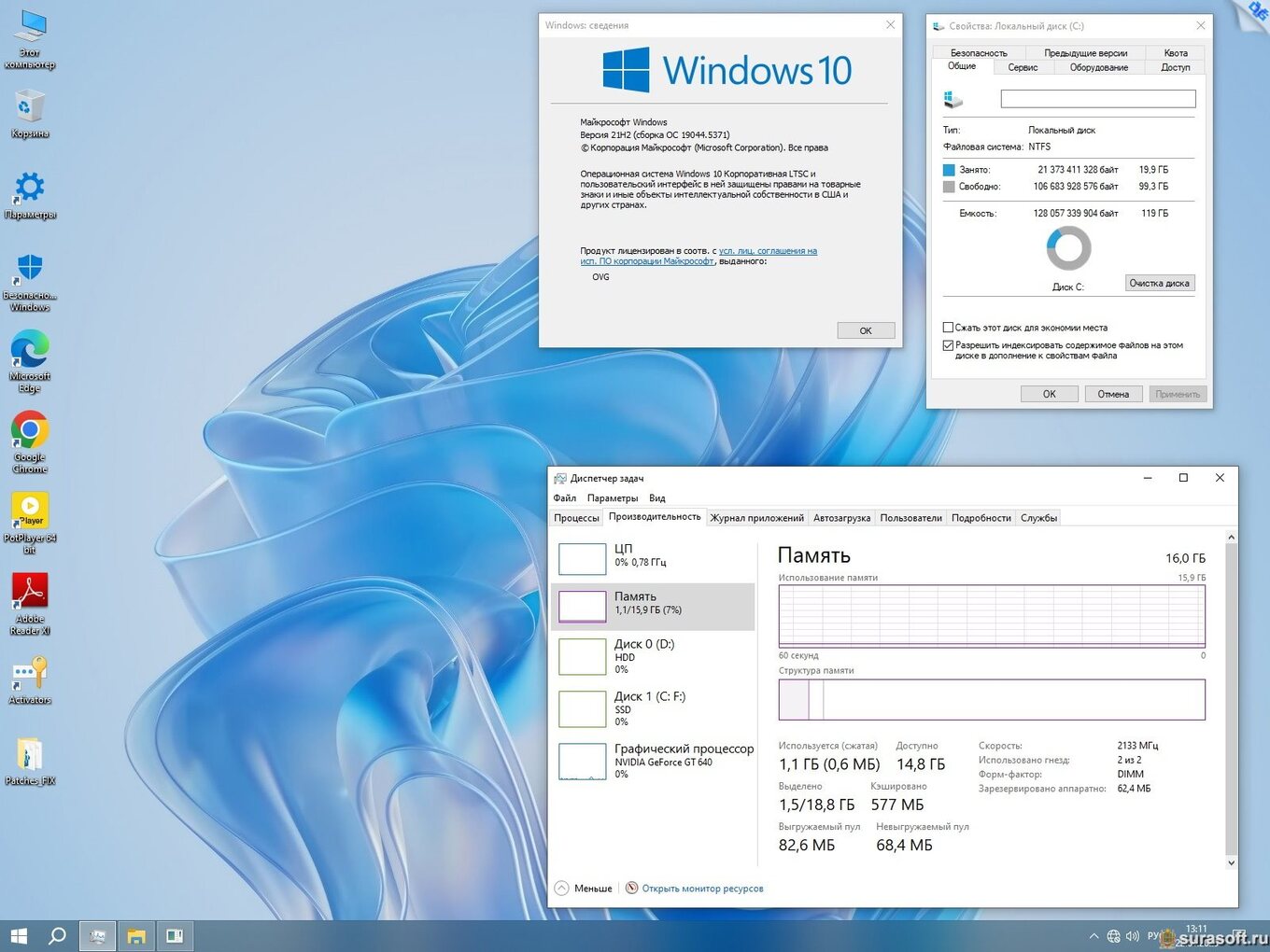Switch to the Сервис tab
This screenshot has height=952, width=1270.
1023,67
